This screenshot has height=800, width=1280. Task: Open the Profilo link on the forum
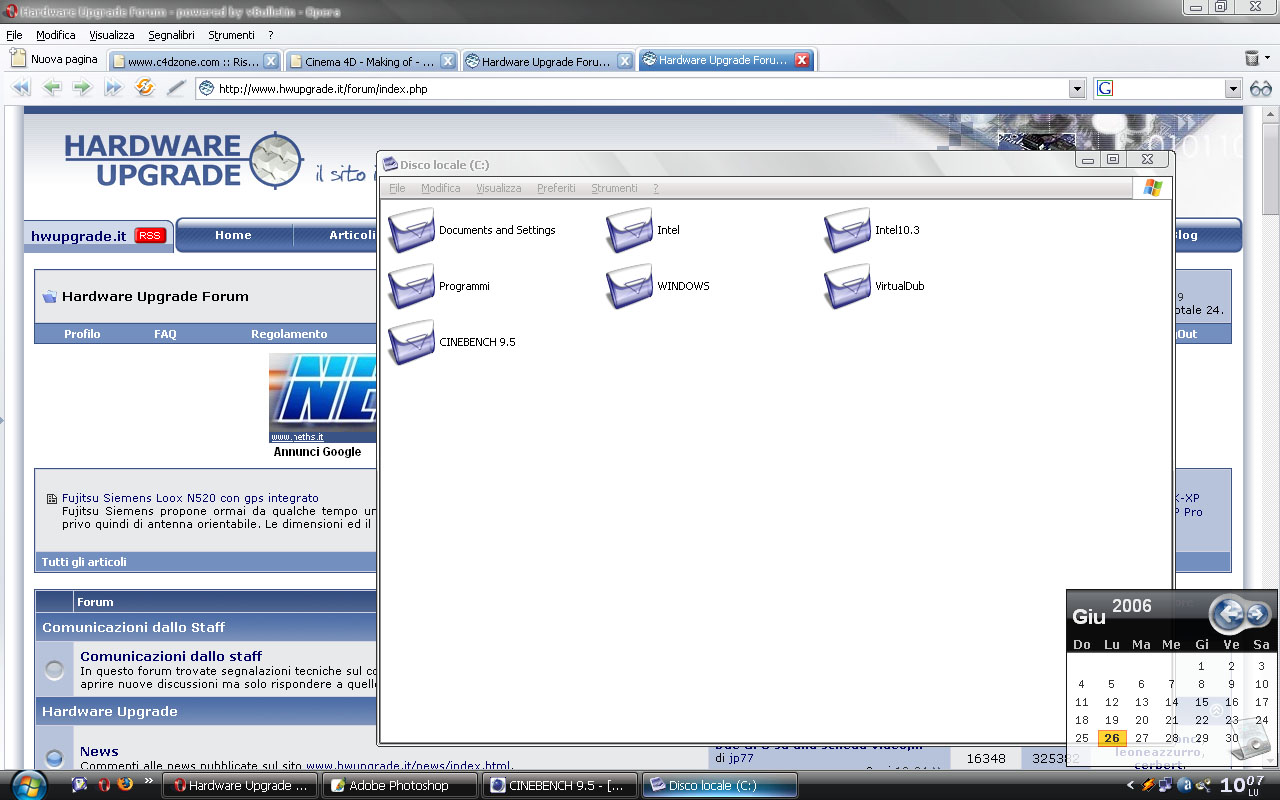(82, 334)
